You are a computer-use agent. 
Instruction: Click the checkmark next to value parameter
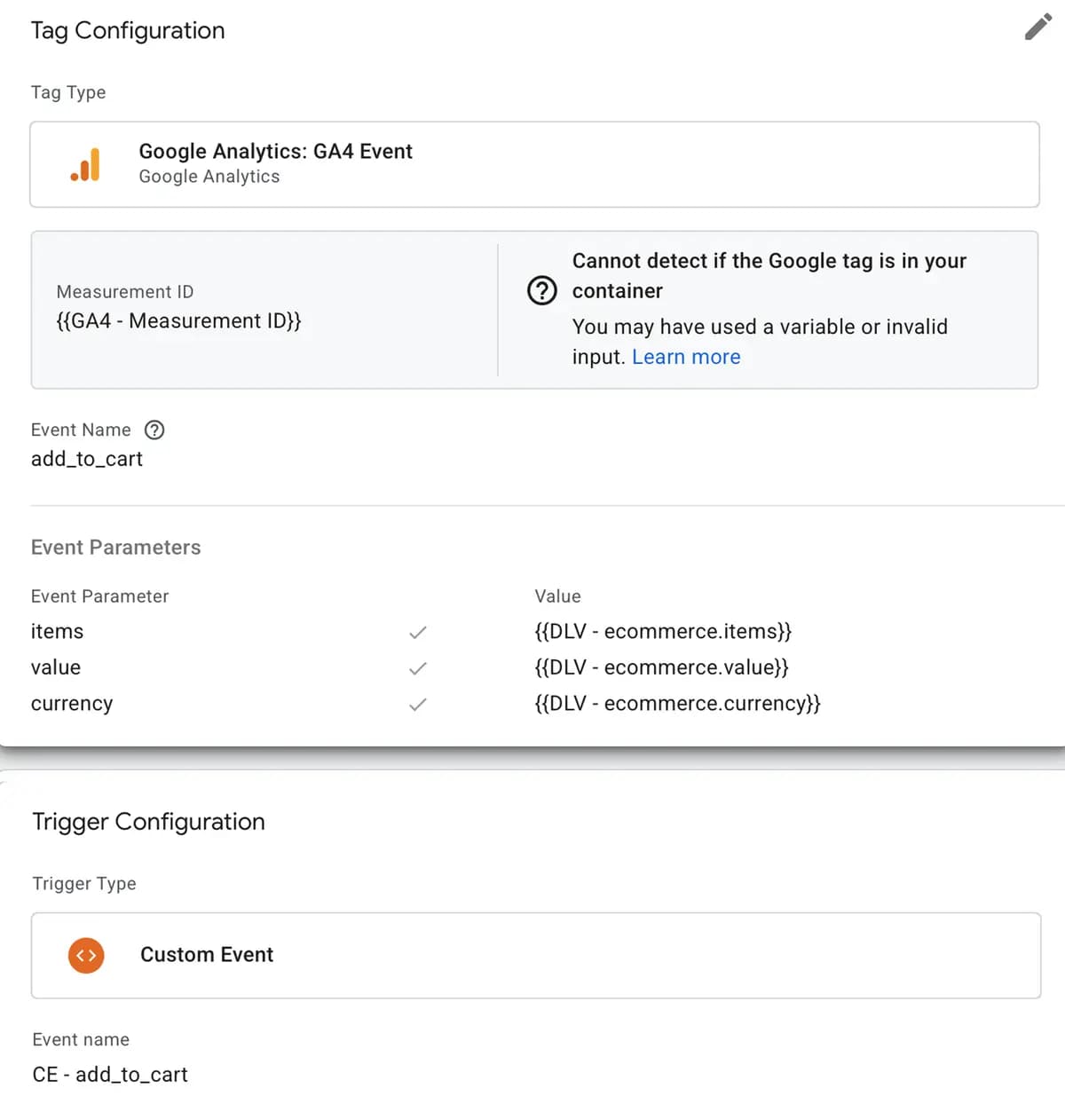tap(418, 668)
